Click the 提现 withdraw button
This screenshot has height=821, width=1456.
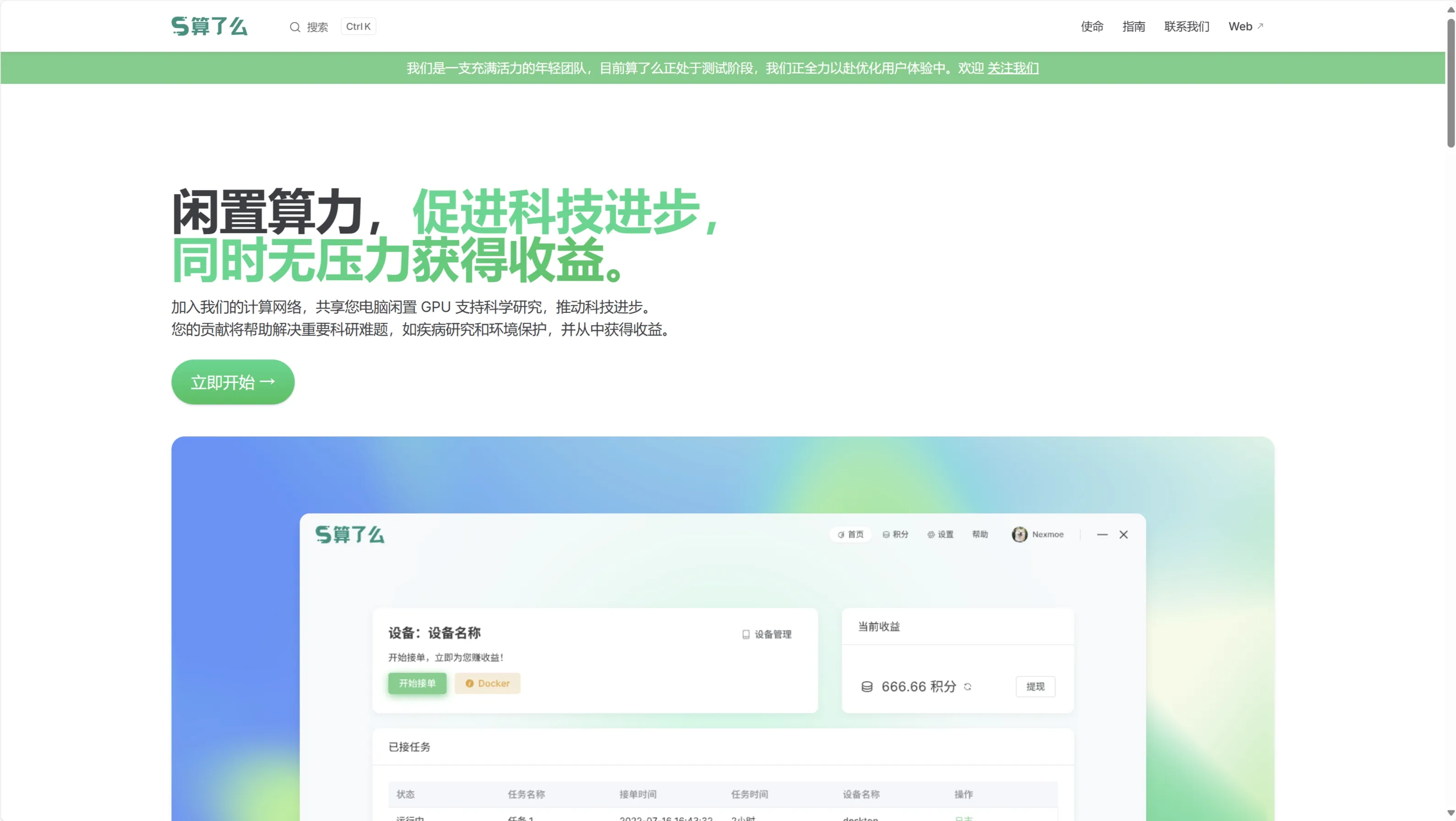pos(1036,686)
